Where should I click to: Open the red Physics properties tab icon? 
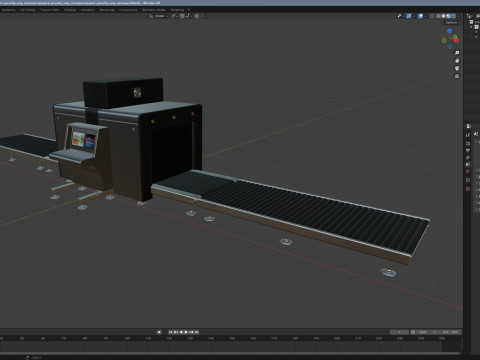click(468, 171)
